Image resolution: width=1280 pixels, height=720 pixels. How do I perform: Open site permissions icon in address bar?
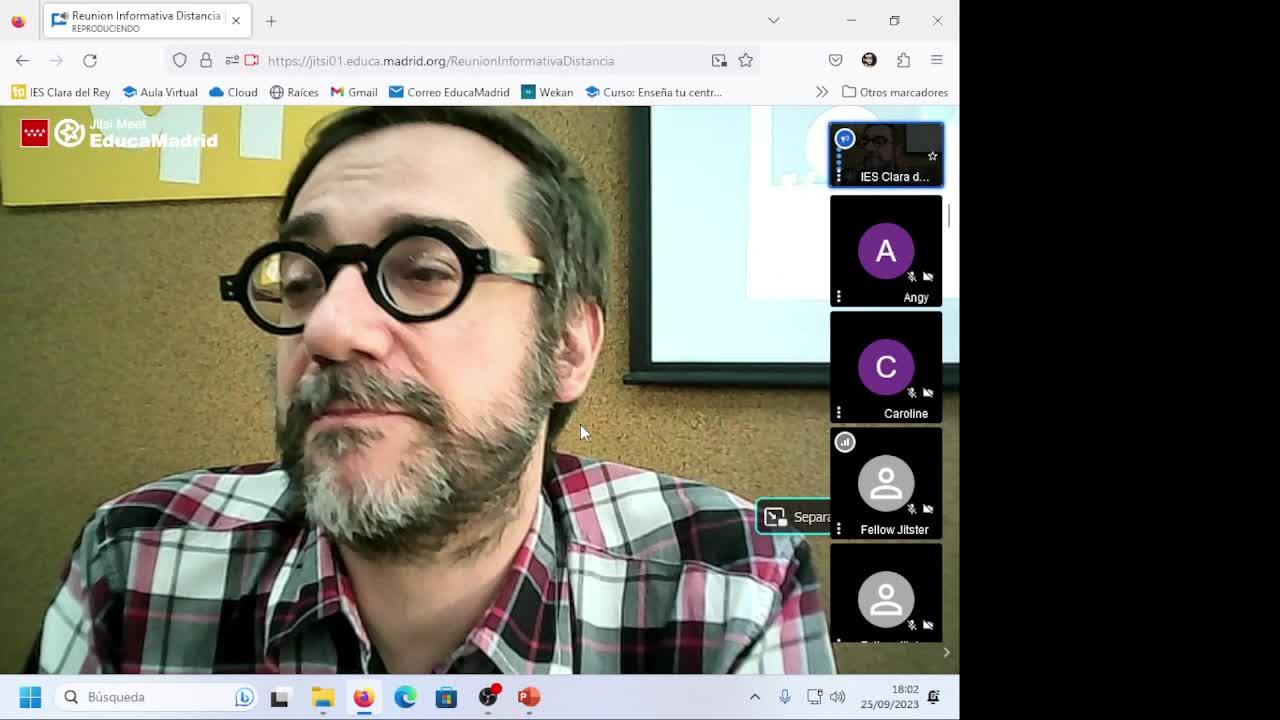pyautogui.click(x=232, y=61)
